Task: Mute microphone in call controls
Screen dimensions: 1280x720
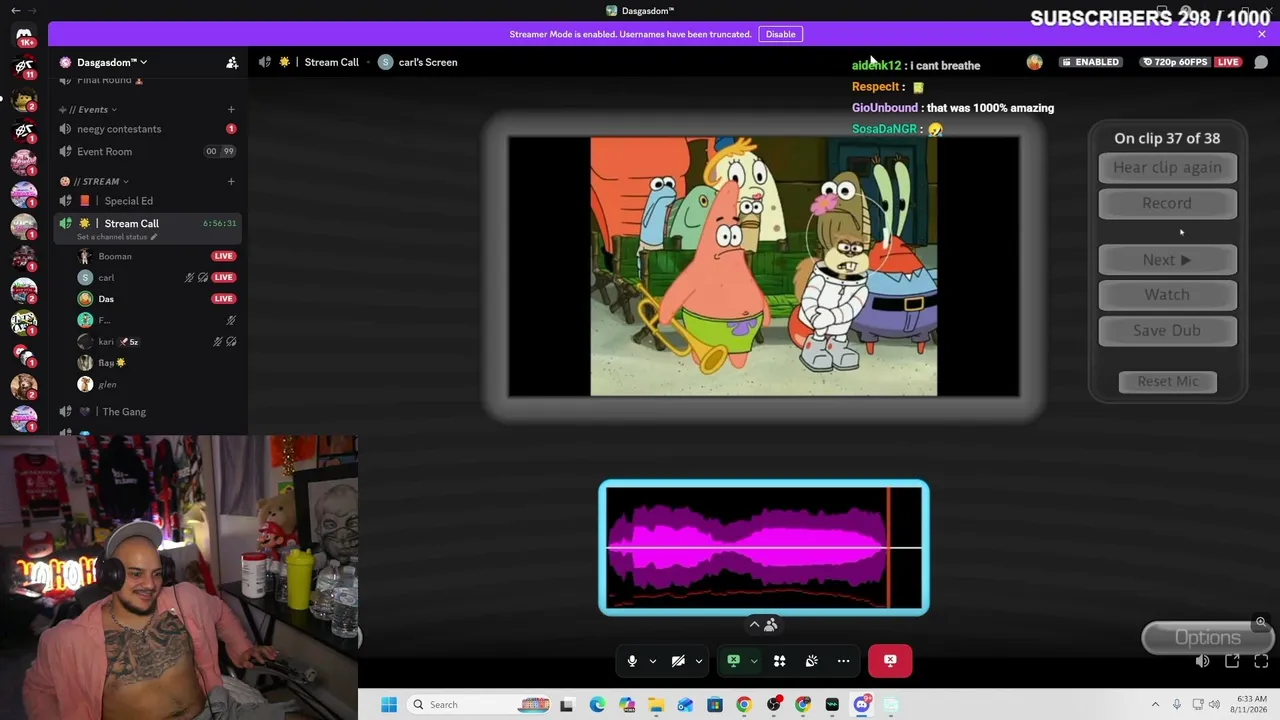Action: click(x=632, y=661)
